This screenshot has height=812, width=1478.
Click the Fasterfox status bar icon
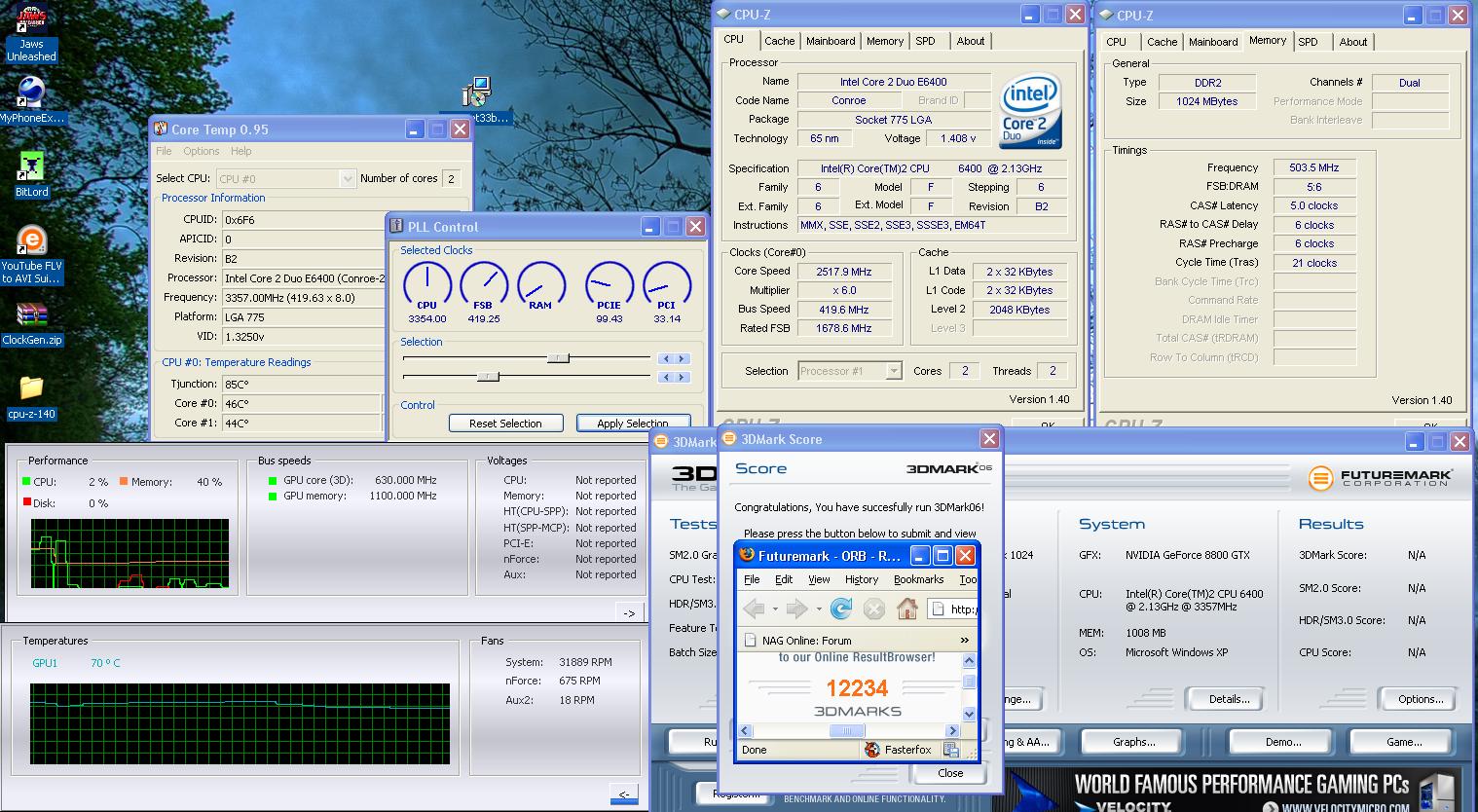[x=873, y=750]
